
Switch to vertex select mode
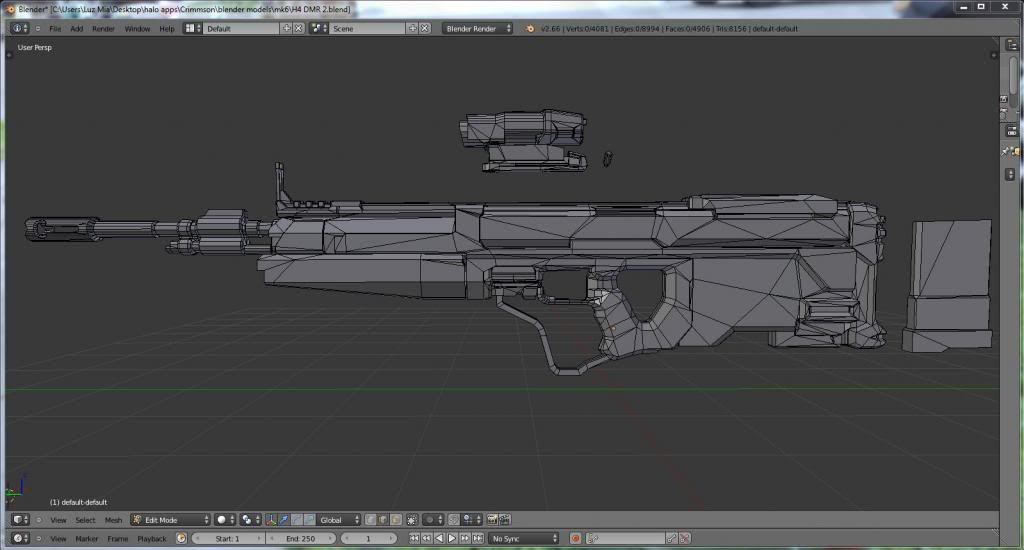pos(370,520)
